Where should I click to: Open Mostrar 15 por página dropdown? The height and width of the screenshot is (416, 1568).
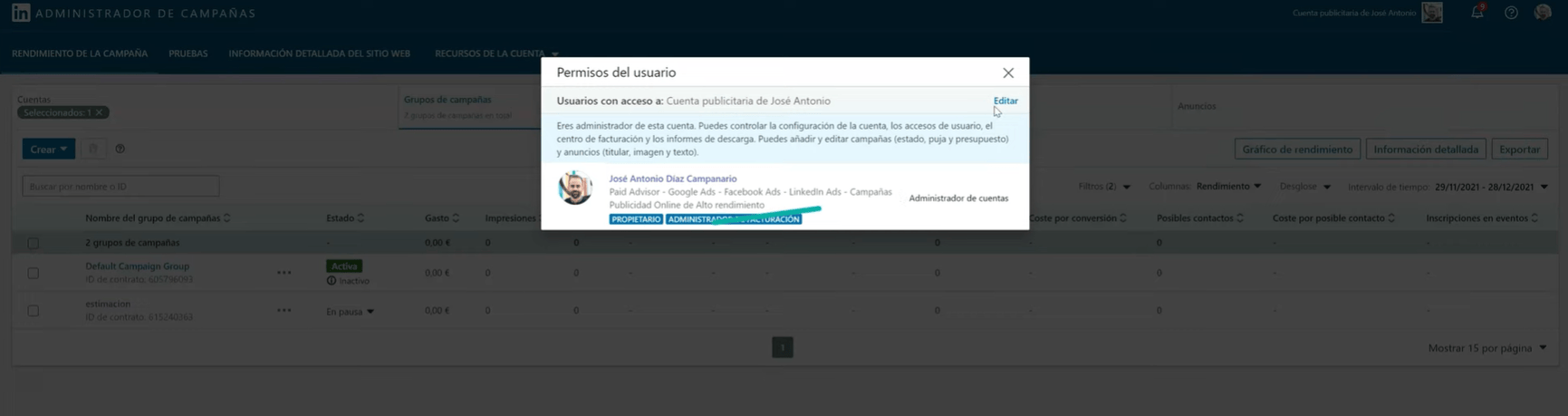pos(1488,348)
